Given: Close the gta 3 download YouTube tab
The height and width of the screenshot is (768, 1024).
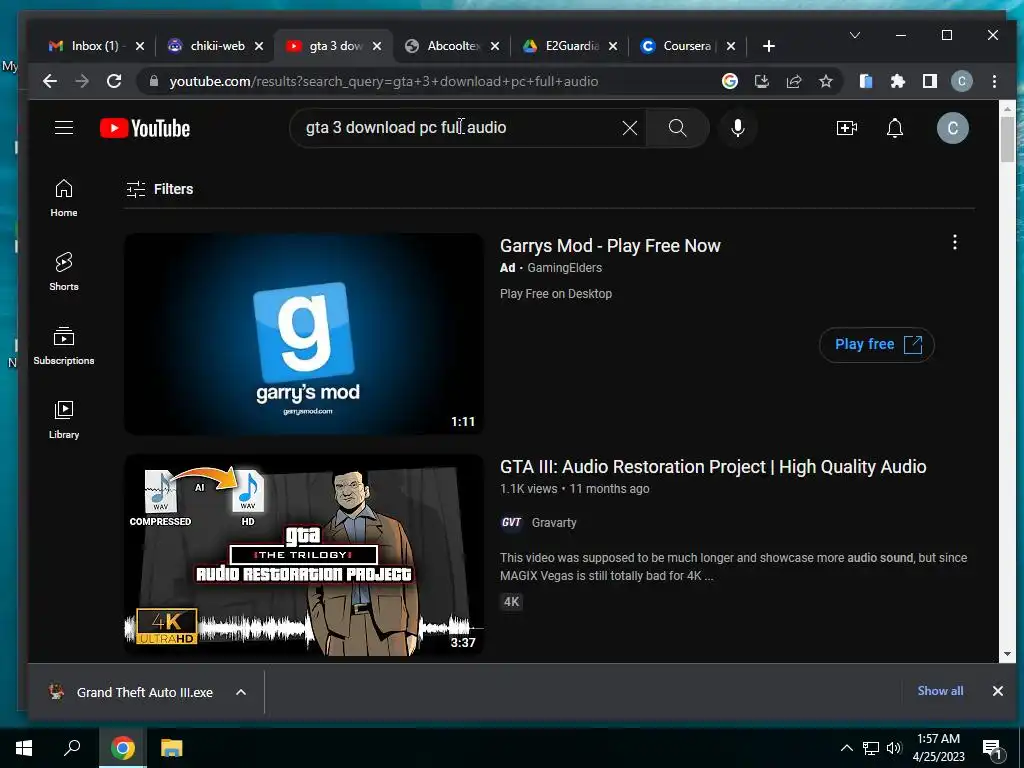Looking at the screenshot, I should coord(377,46).
